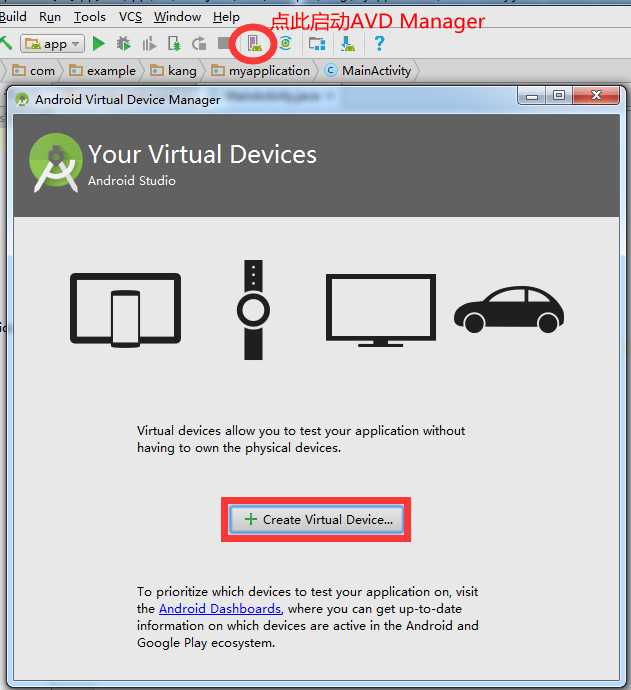Make project with hammer icon
Image resolution: width=631 pixels, height=690 pixels.
tap(6, 43)
